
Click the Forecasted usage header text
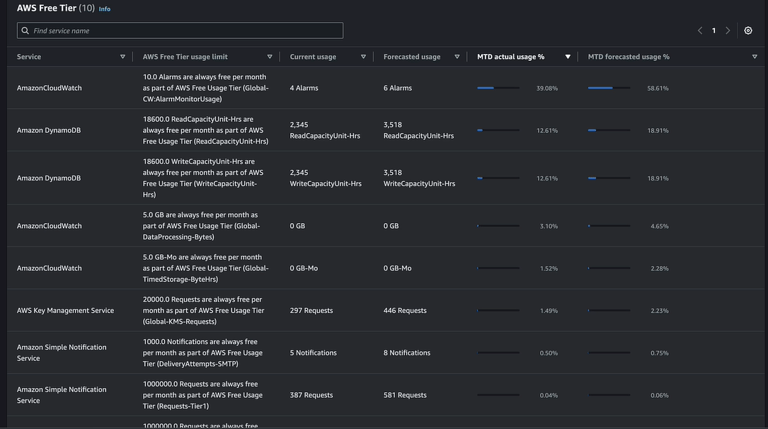coord(411,57)
